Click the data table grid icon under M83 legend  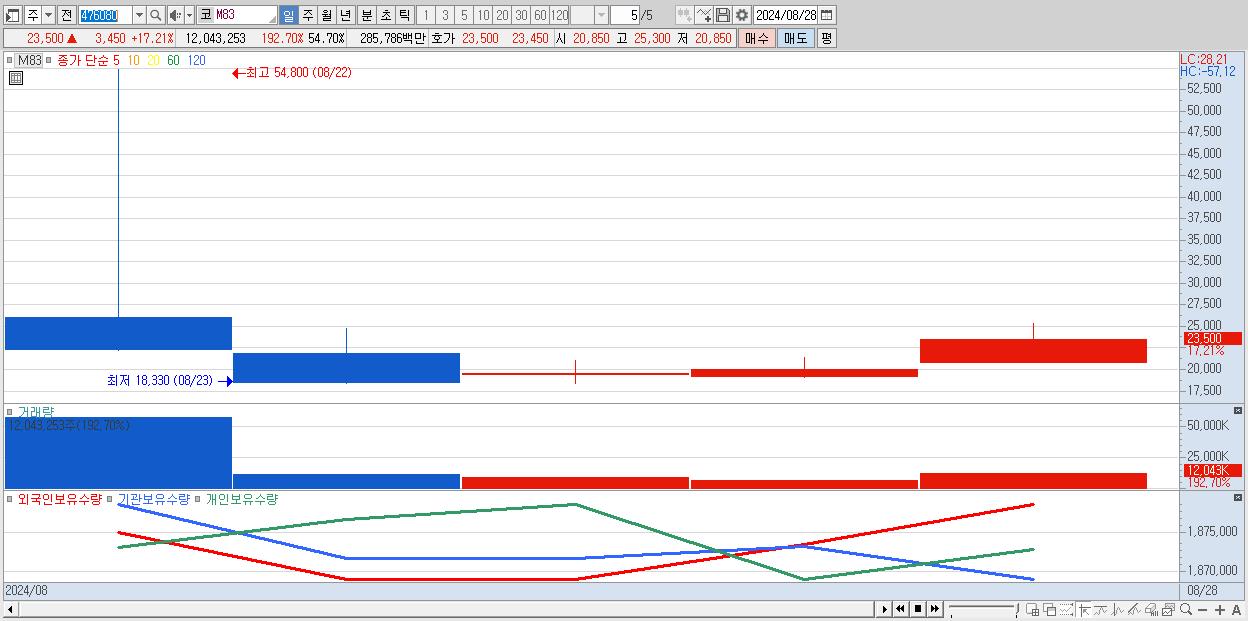pos(15,78)
